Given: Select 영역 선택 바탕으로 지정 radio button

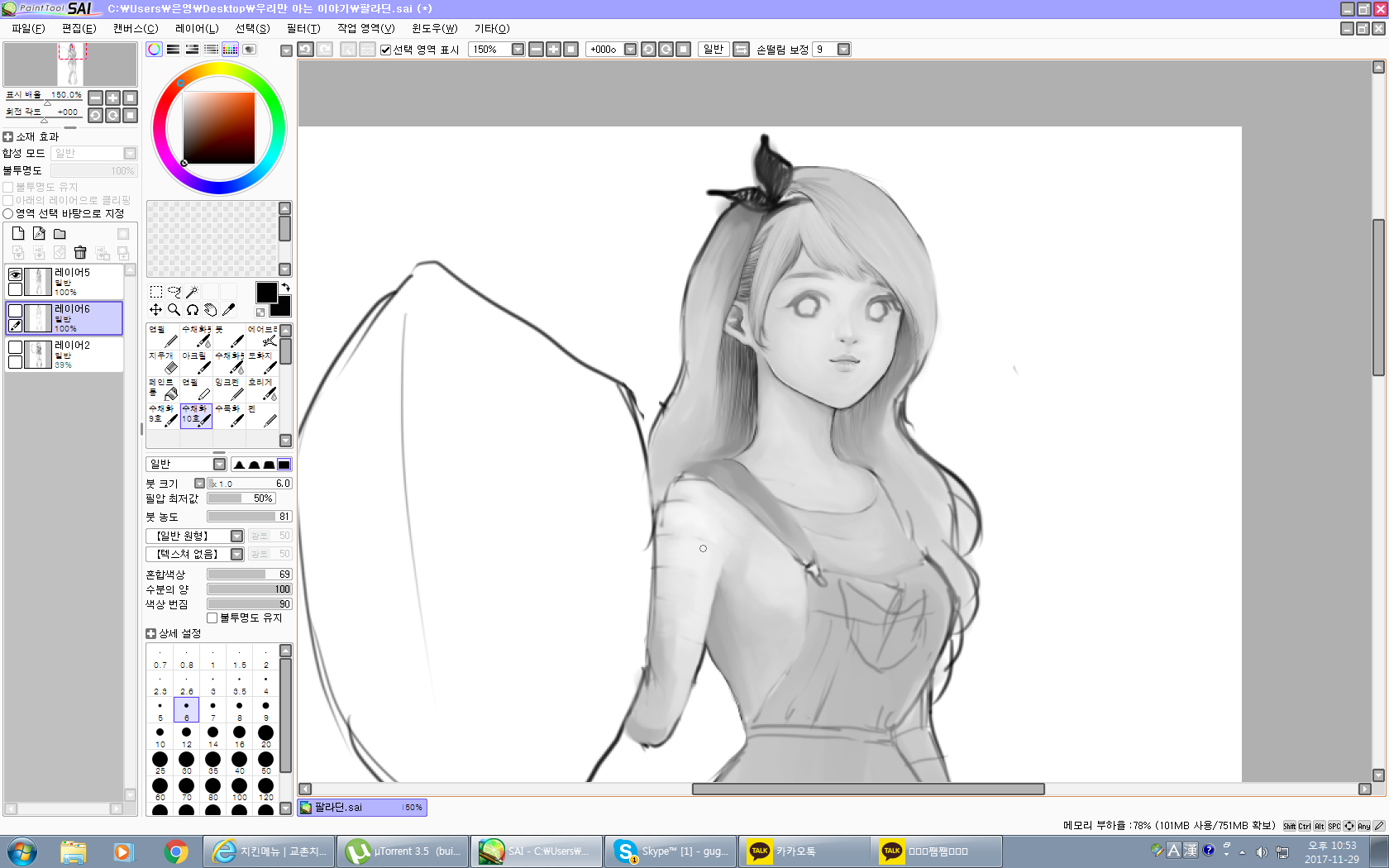Looking at the screenshot, I should coord(8,214).
